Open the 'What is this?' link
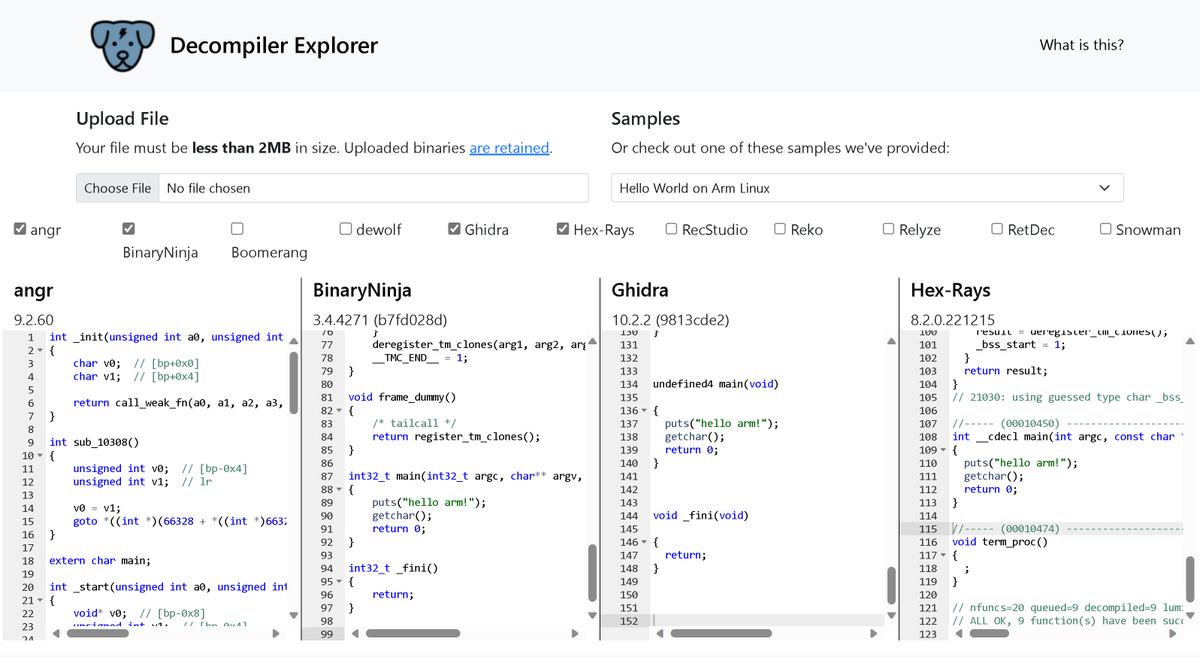 point(1081,45)
